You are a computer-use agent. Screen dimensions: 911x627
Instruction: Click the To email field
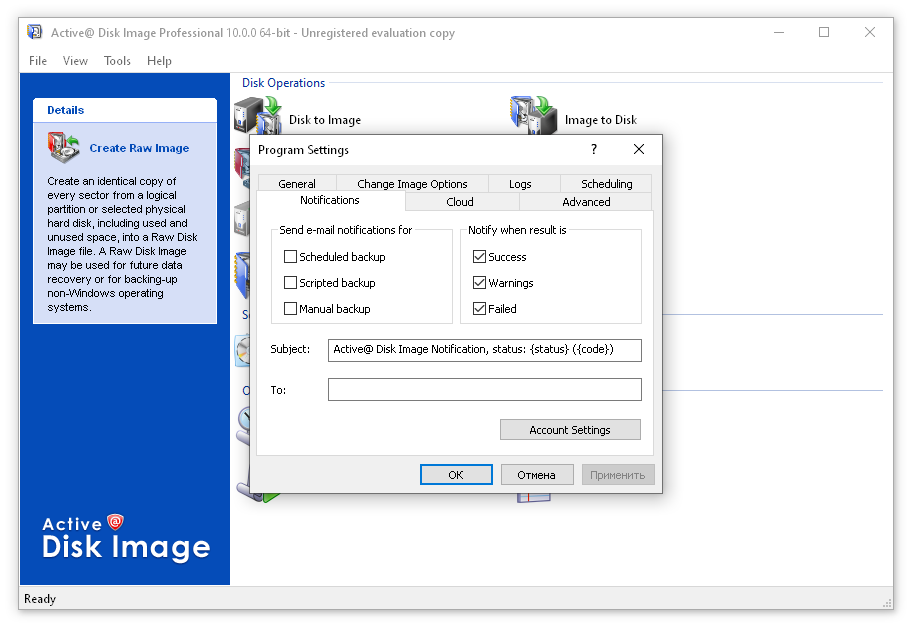click(x=485, y=389)
